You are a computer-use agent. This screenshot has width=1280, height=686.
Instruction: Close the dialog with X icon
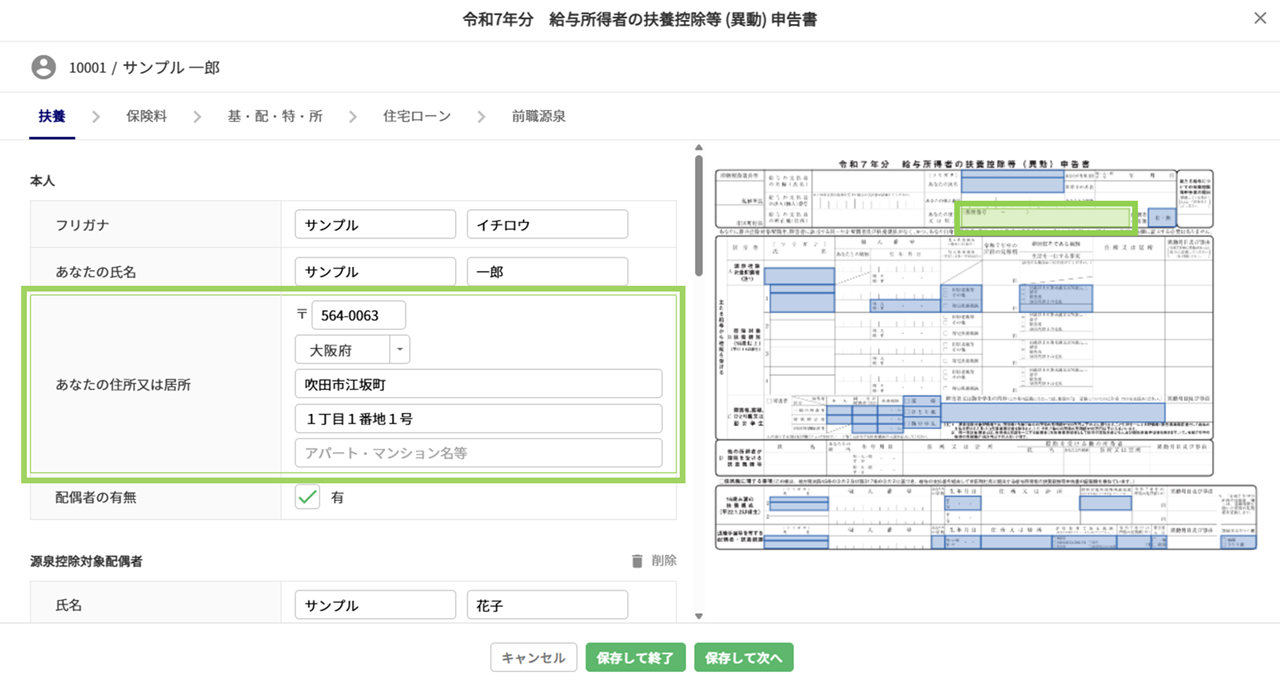pyautogui.click(x=1260, y=18)
